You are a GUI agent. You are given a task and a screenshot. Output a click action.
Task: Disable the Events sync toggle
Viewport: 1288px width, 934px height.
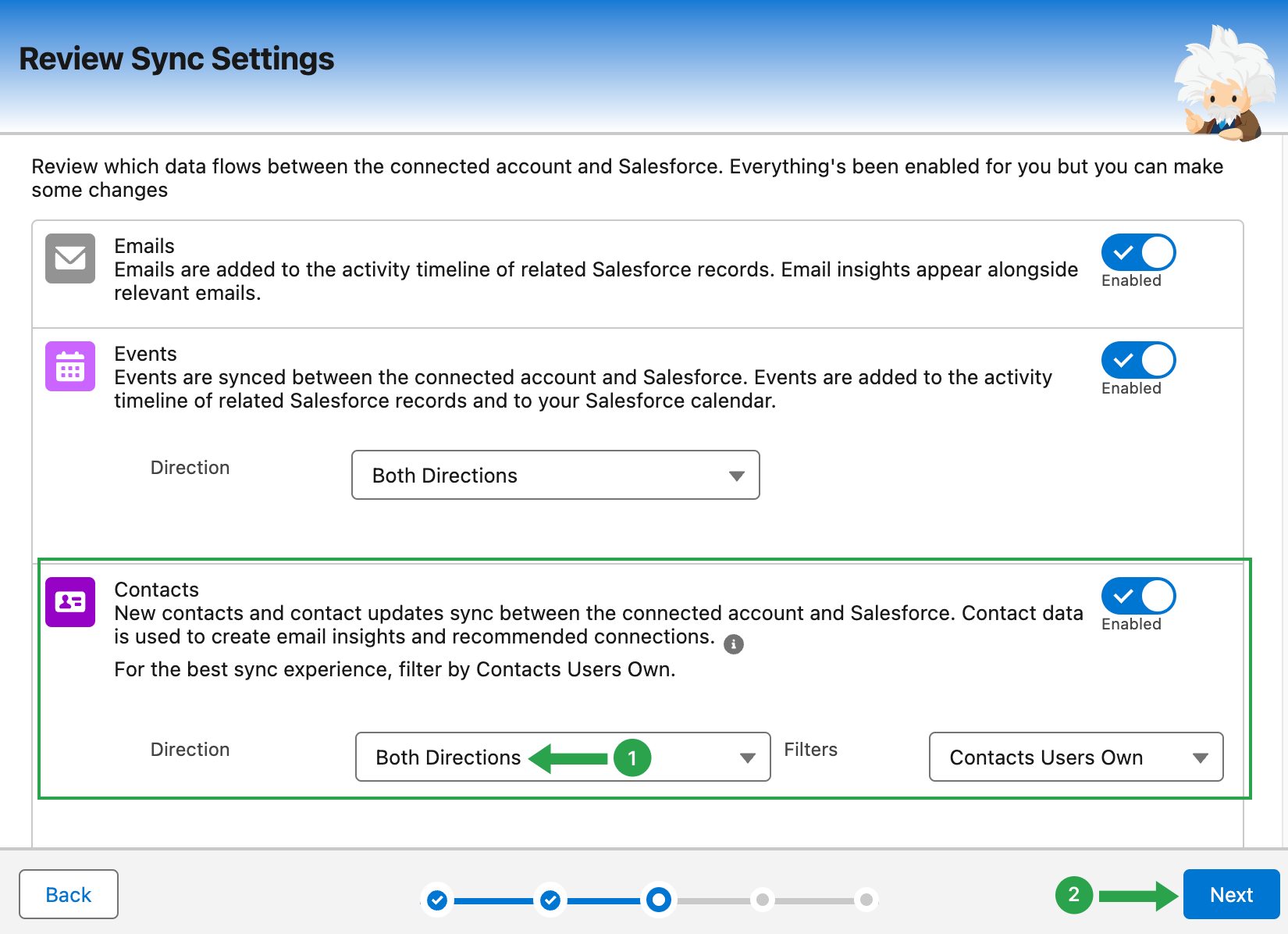pyautogui.click(x=1138, y=360)
